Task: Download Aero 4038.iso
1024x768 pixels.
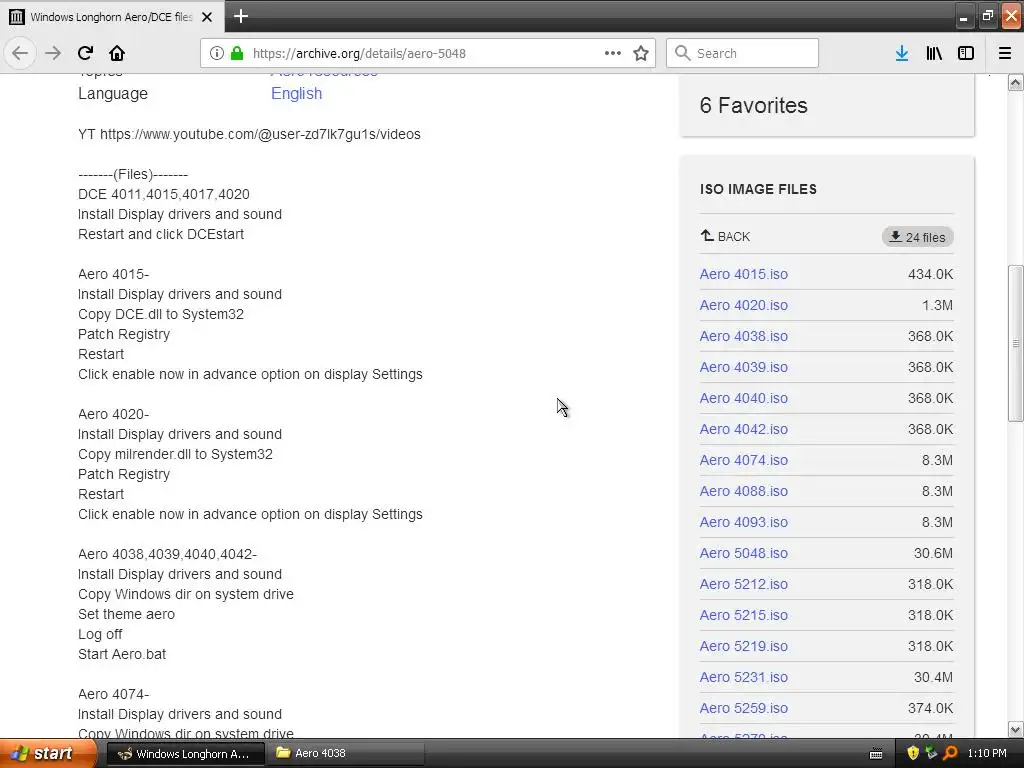Action: click(744, 336)
